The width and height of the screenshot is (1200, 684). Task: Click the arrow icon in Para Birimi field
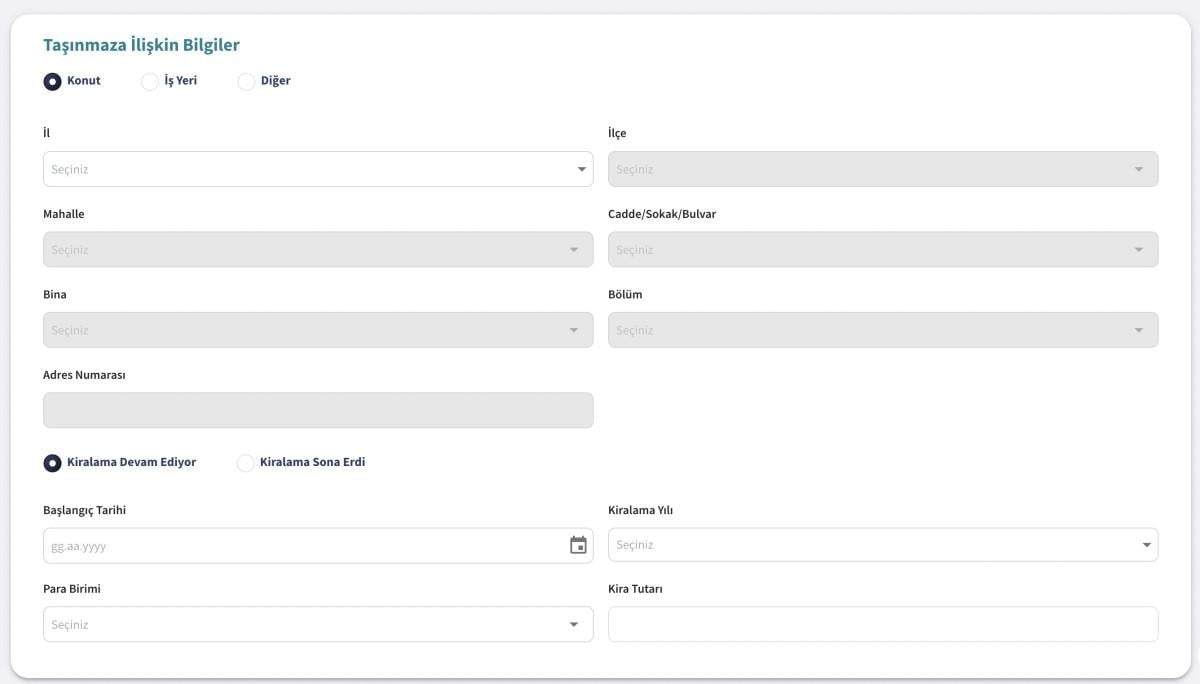click(x=574, y=624)
